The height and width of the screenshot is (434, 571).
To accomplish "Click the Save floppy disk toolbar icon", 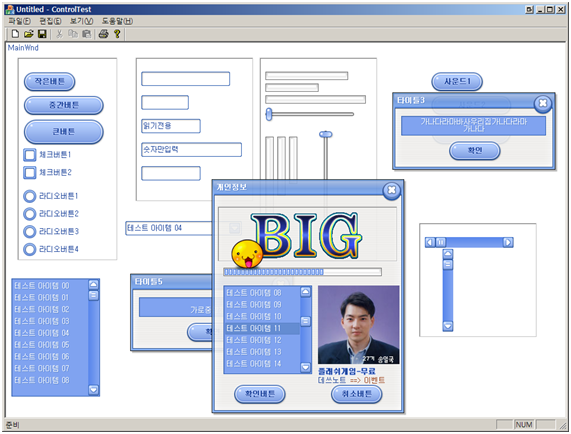I will click(x=42, y=34).
